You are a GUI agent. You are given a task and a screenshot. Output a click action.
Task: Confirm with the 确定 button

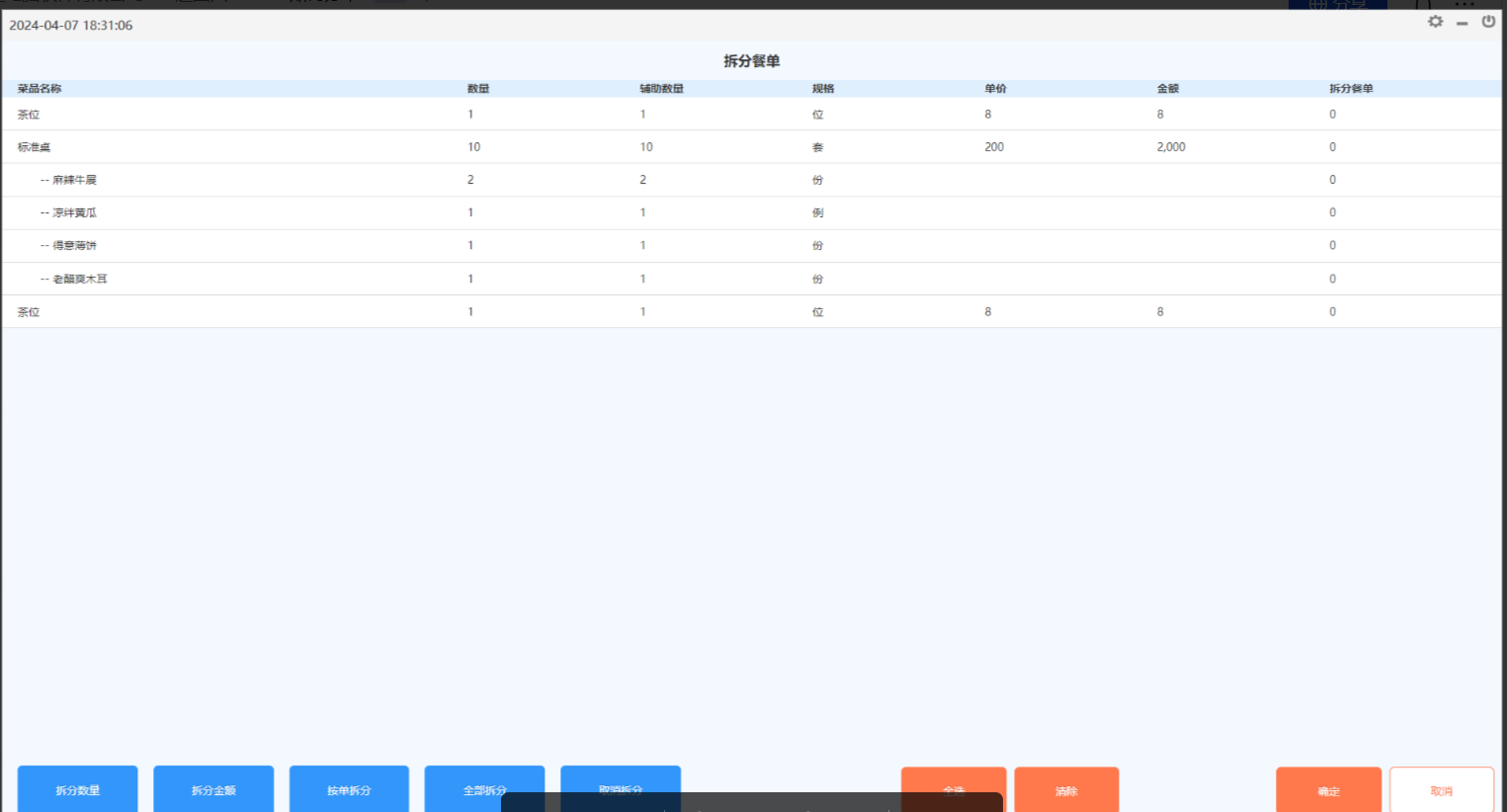(x=1328, y=789)
